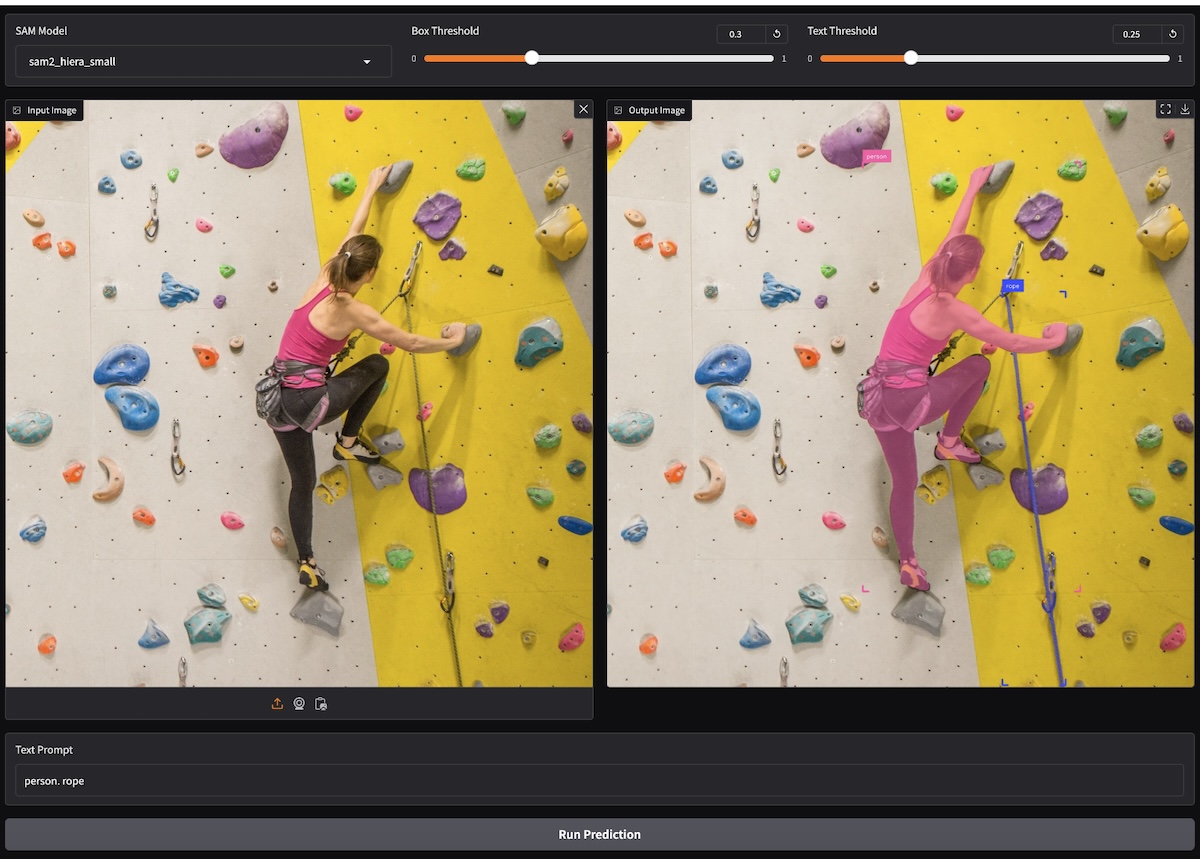Focus the Text Threshold 0.25 number field
The height and width of the screenshot is (859, 1200).
click(1136, 34)
